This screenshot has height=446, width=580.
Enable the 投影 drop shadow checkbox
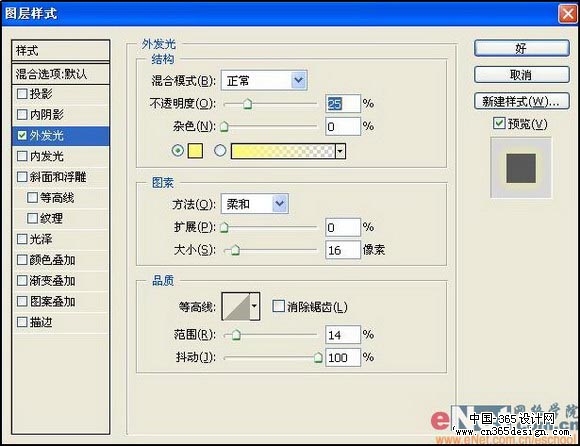[22, 94]
